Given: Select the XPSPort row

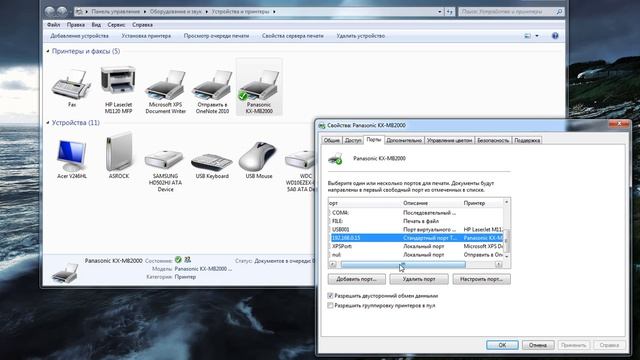Looking at the screenshot, I should pyautogui.click(x=416, y=246).
